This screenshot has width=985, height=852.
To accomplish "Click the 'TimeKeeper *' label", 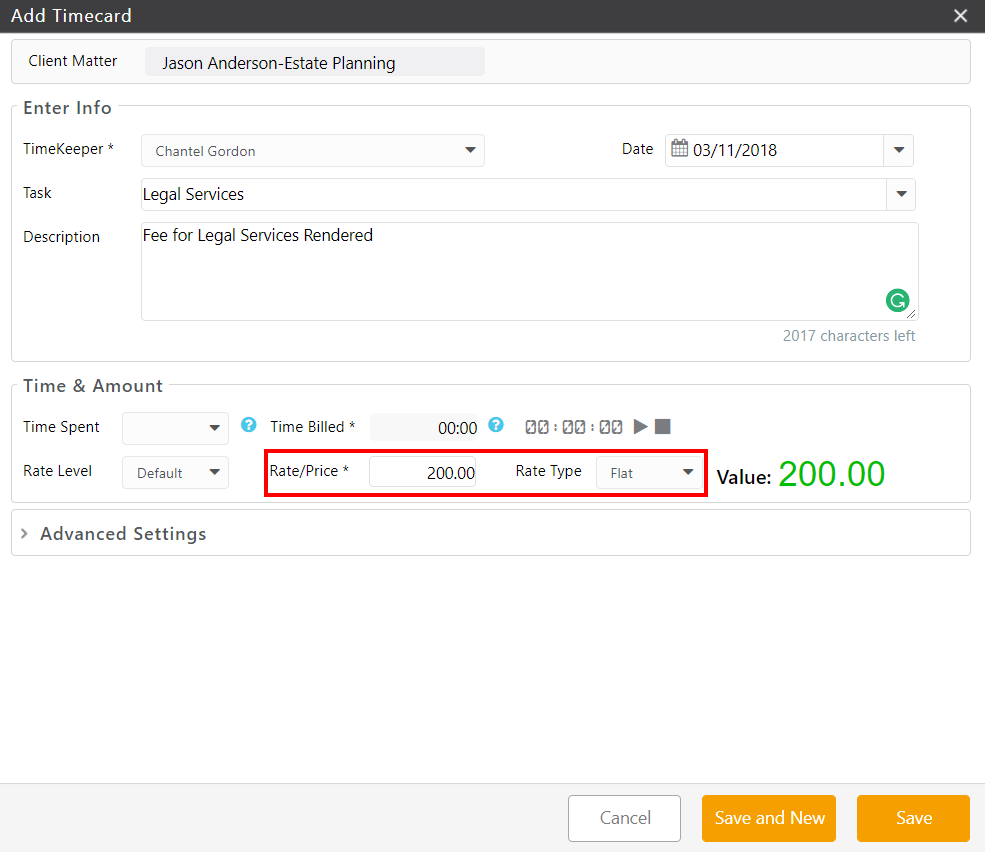I will 68,149.
